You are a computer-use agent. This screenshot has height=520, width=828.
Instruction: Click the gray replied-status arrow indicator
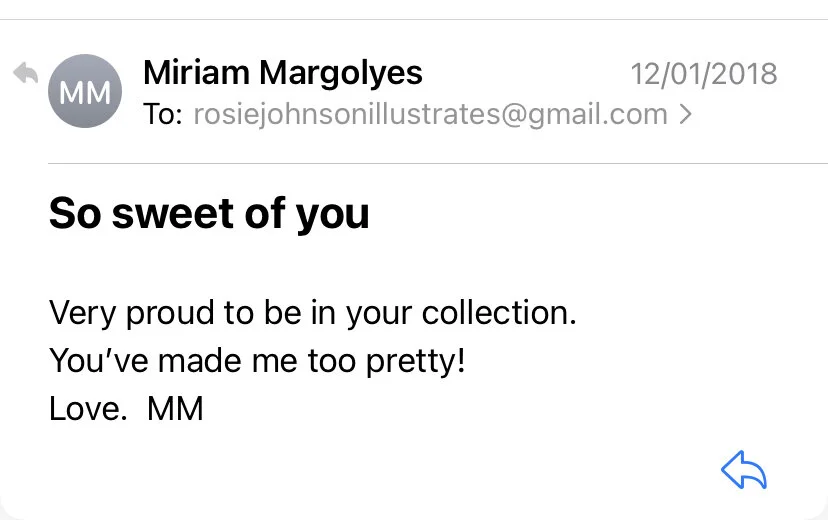[x=25, y=74]
